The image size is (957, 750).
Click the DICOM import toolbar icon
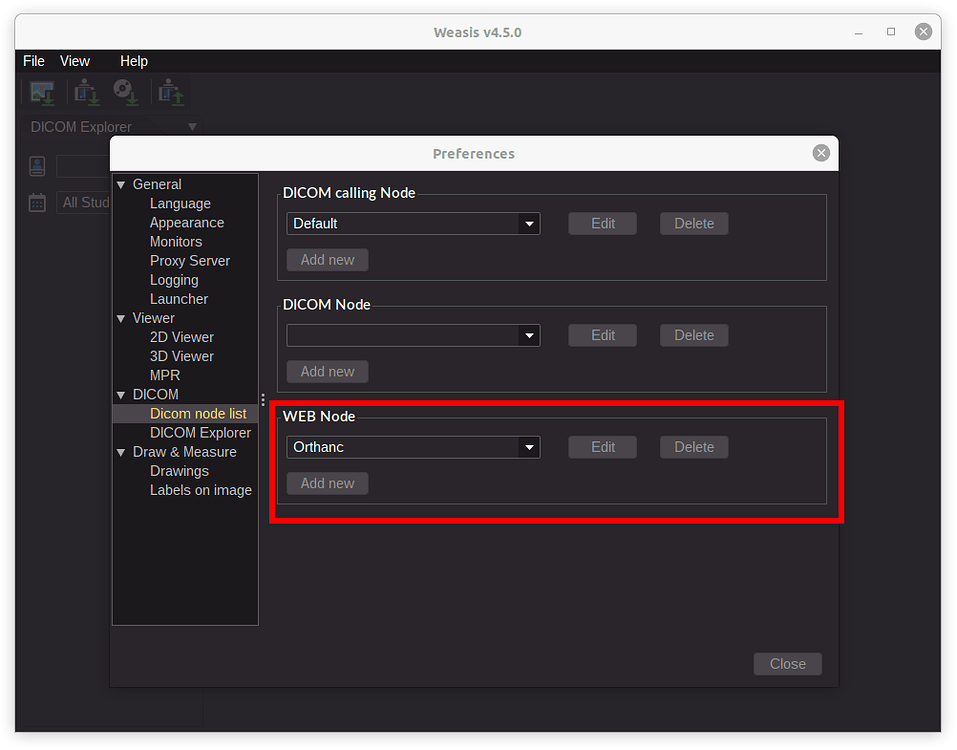pos(86,93)
